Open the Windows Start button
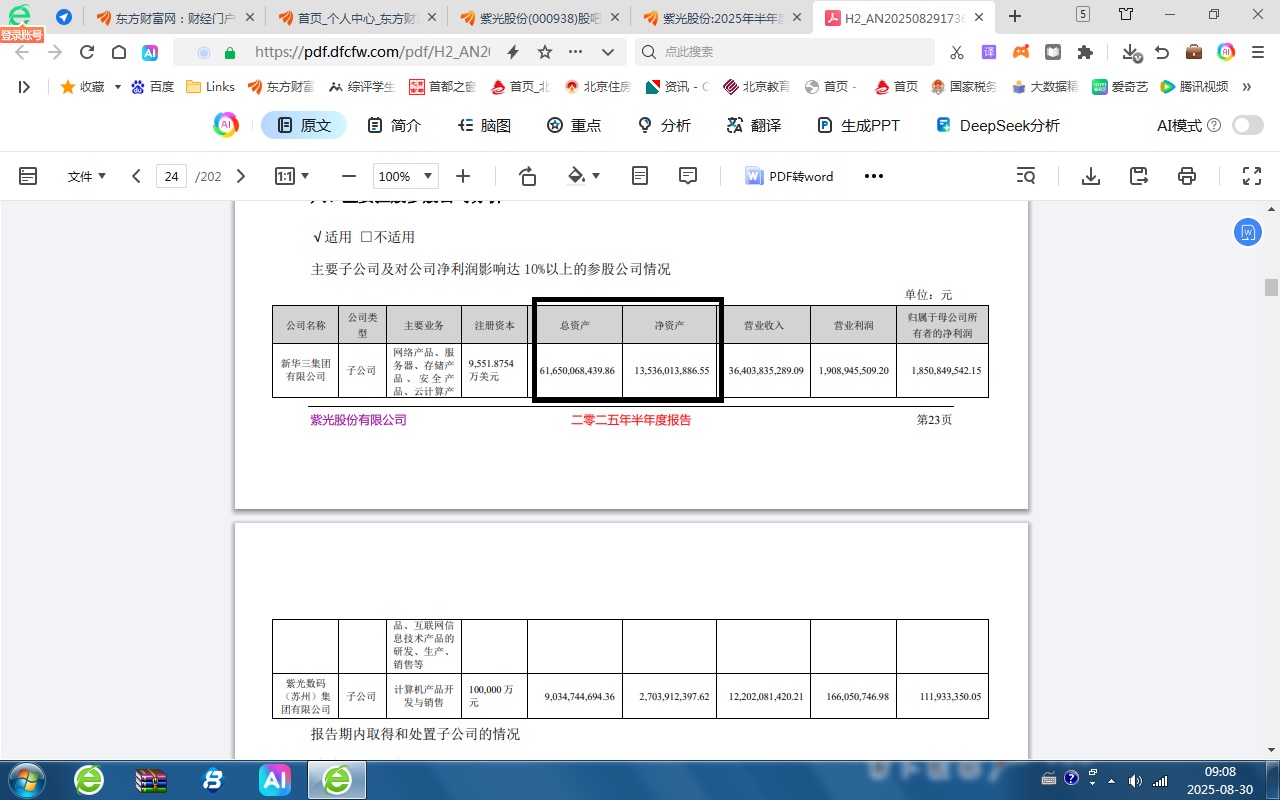This screenshot has width=1280, height=800. coord(25,779)
